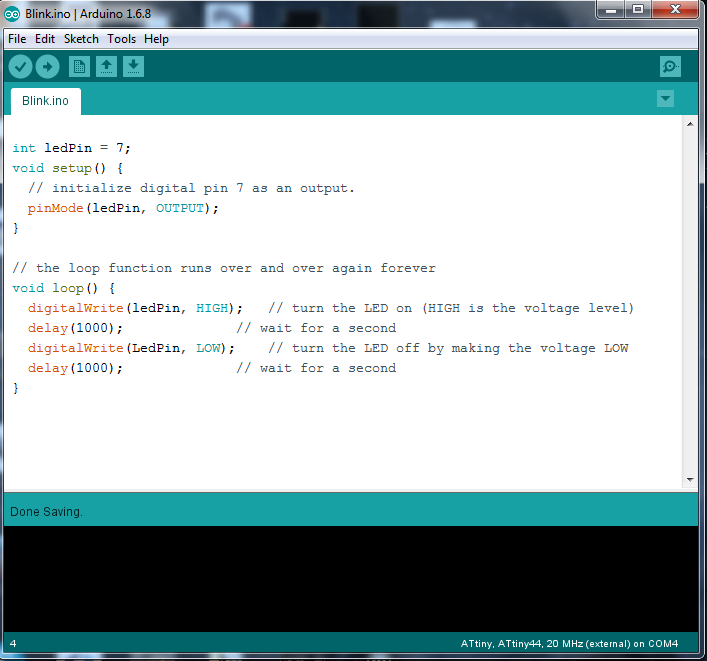The image size is (707, 661).
Task: Open the File menu
Action: tap(17, 39)
